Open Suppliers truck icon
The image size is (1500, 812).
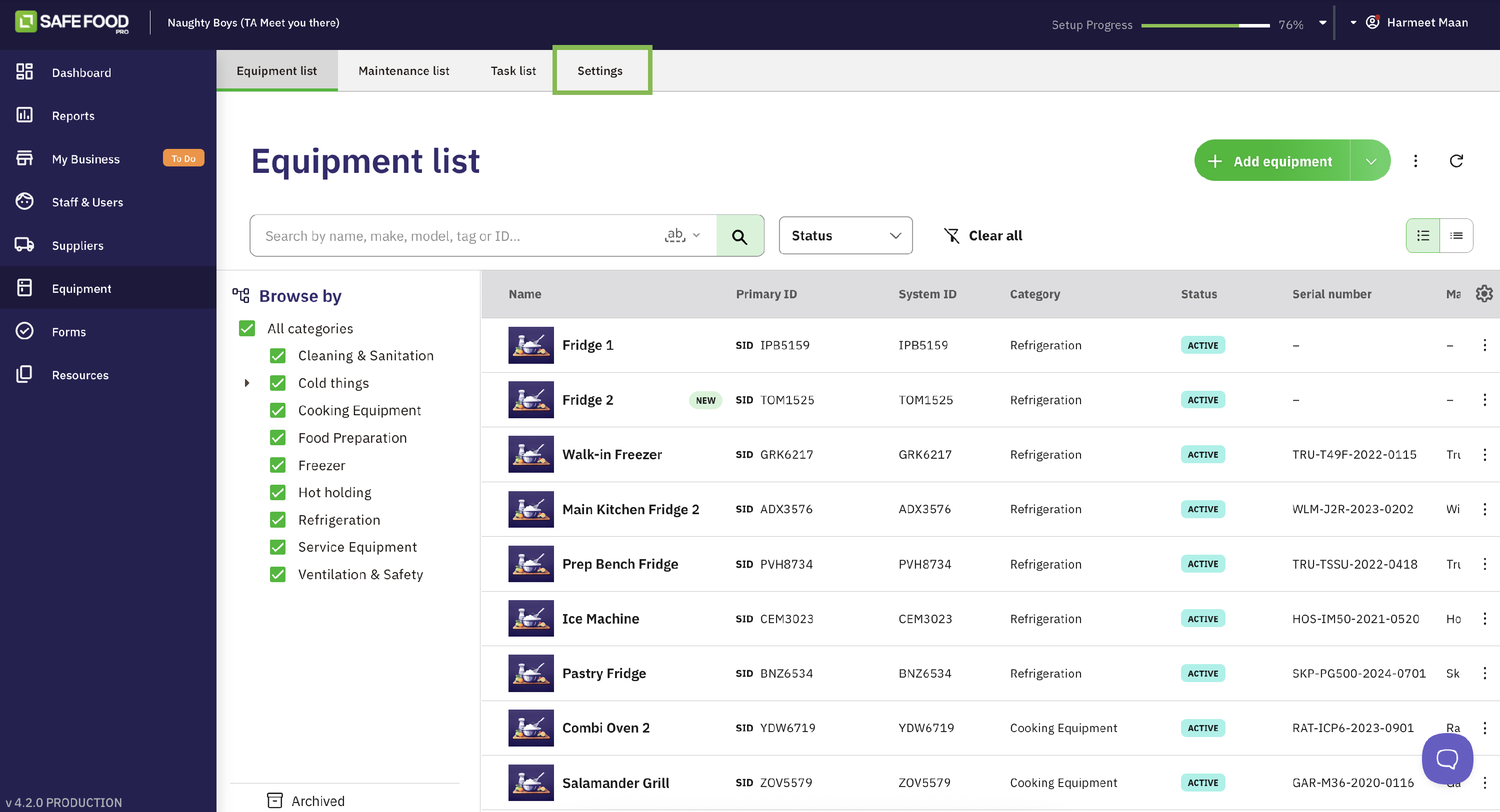(x=24, y=244)
